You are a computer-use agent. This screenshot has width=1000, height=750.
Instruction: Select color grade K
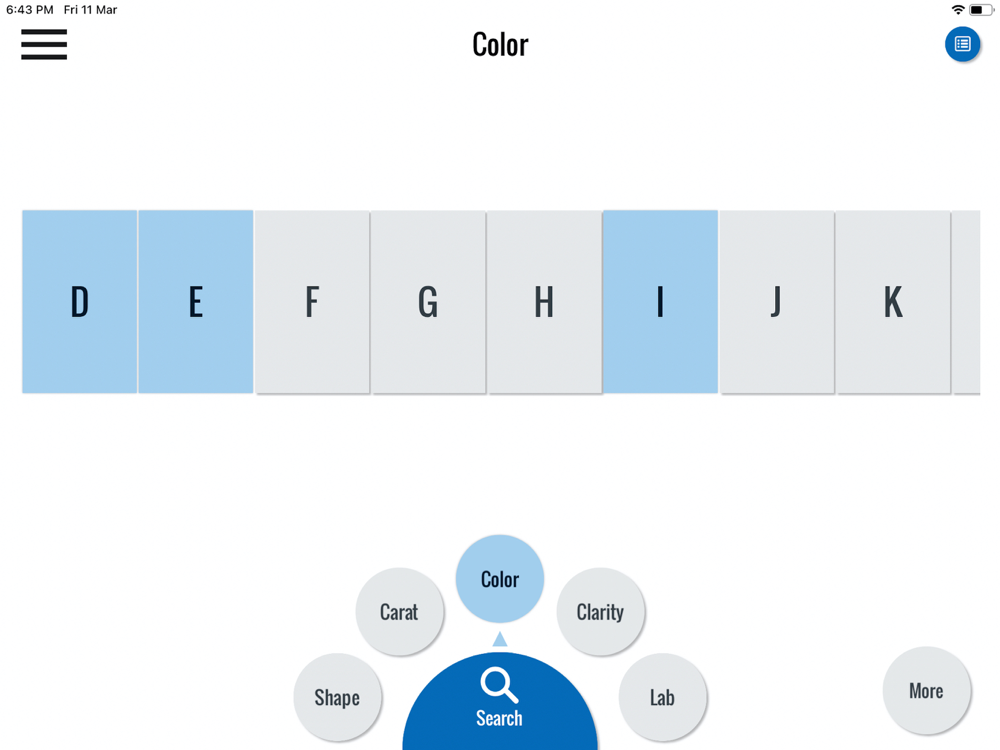coord(892,301)
